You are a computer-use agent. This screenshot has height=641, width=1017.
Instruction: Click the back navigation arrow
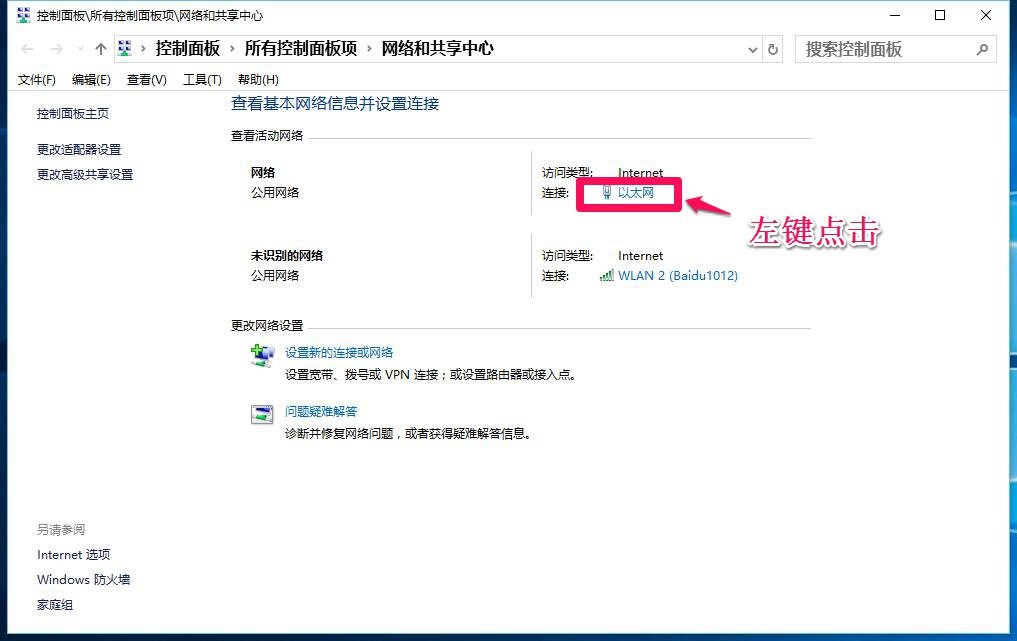[27, 48]
